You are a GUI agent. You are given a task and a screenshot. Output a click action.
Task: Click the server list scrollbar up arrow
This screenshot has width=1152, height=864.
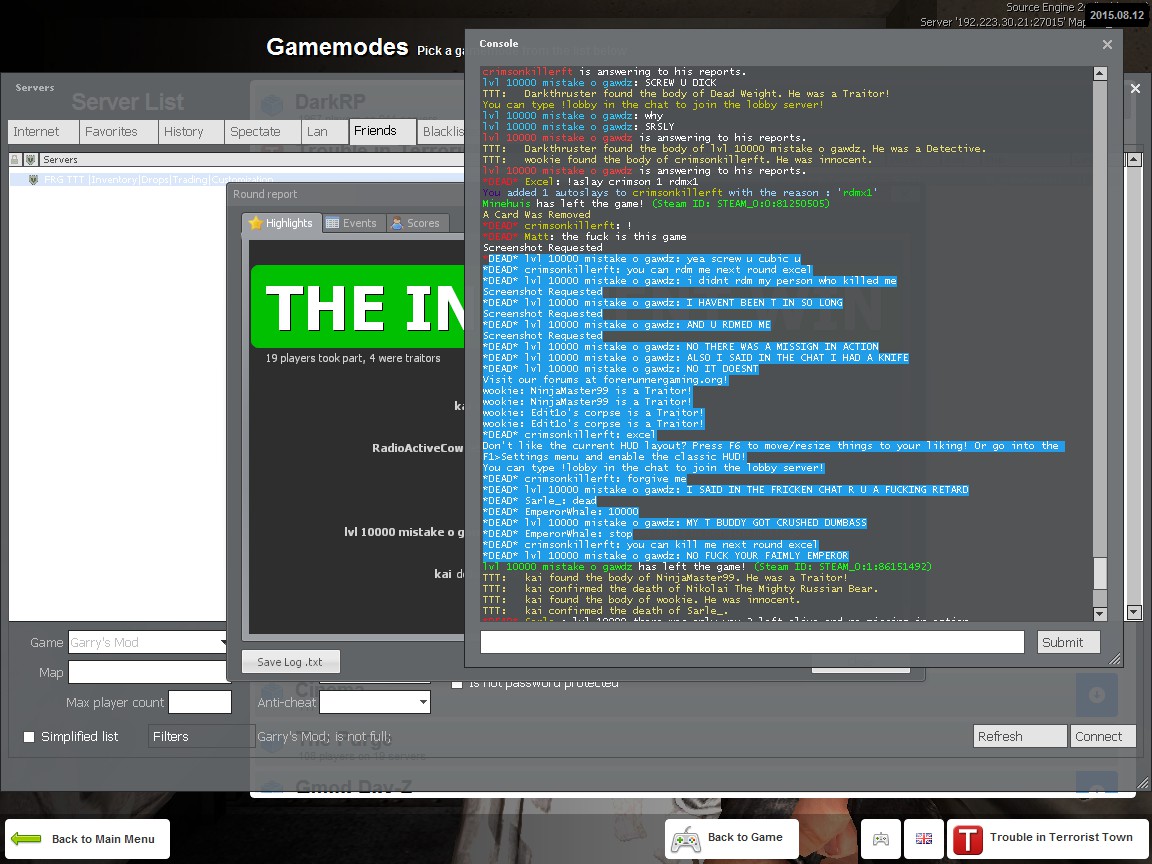click(1134, 159)
